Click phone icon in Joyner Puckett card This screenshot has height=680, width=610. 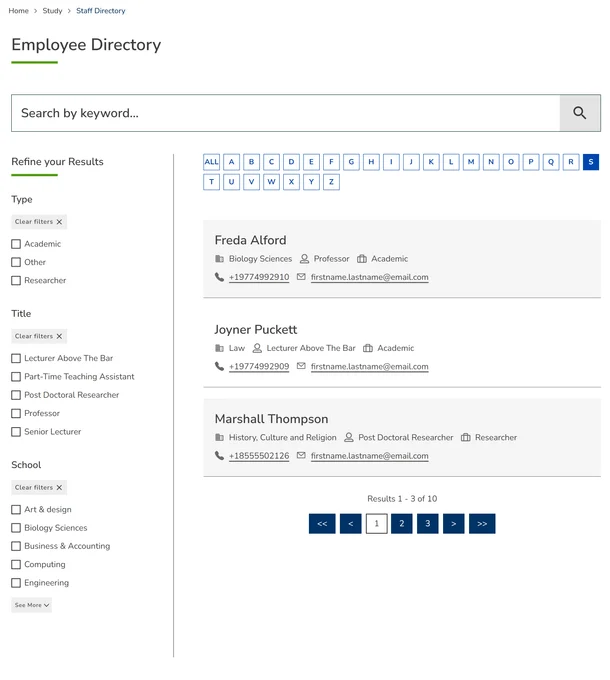click(219, 366)
